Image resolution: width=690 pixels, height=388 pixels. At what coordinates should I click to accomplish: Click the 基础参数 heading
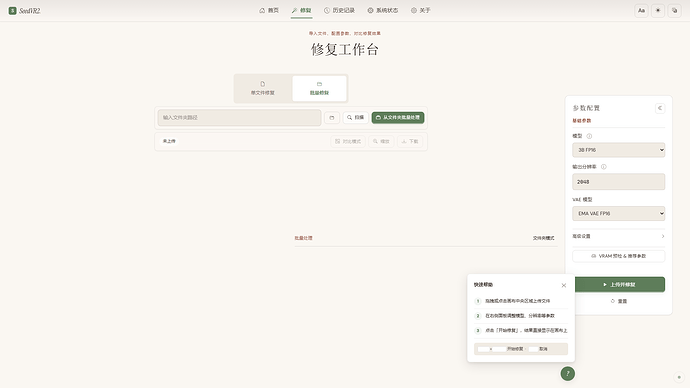click(581, 121)
